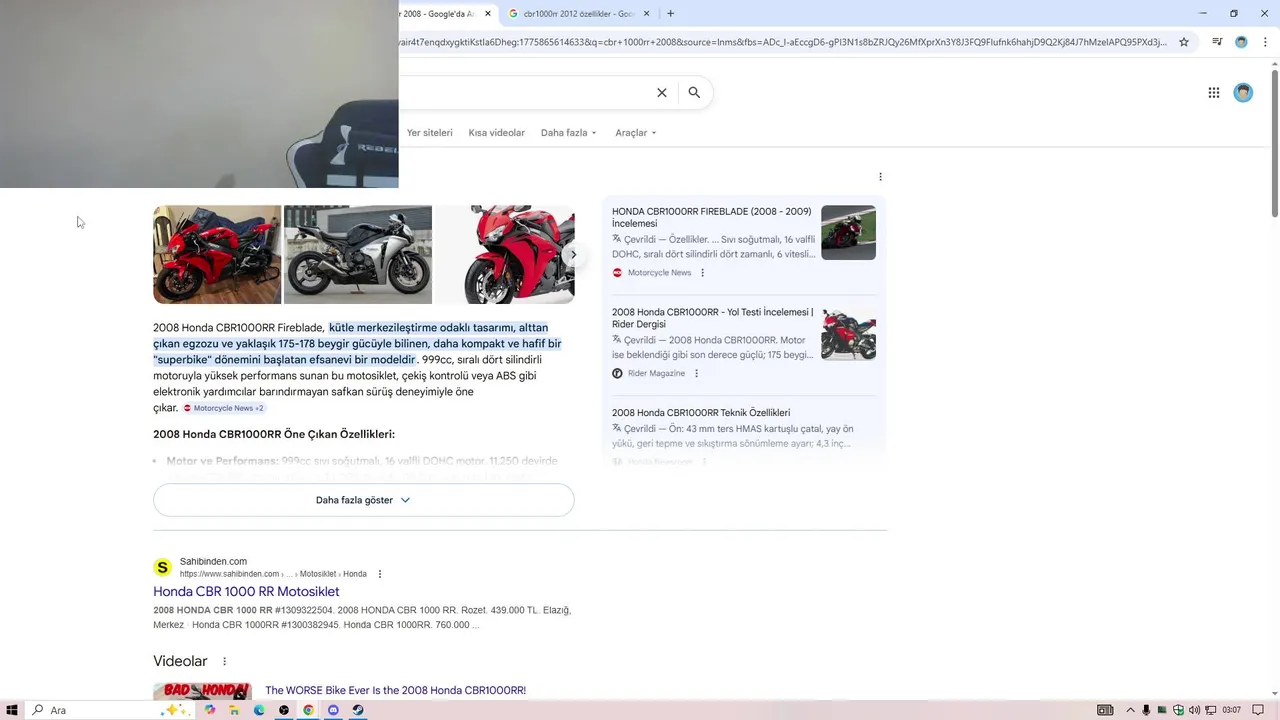This screenshot has height=720, width=1280.
Task: Open the red Fireblade side-view image
Action: pyautogui.click(x=505, y=254)
